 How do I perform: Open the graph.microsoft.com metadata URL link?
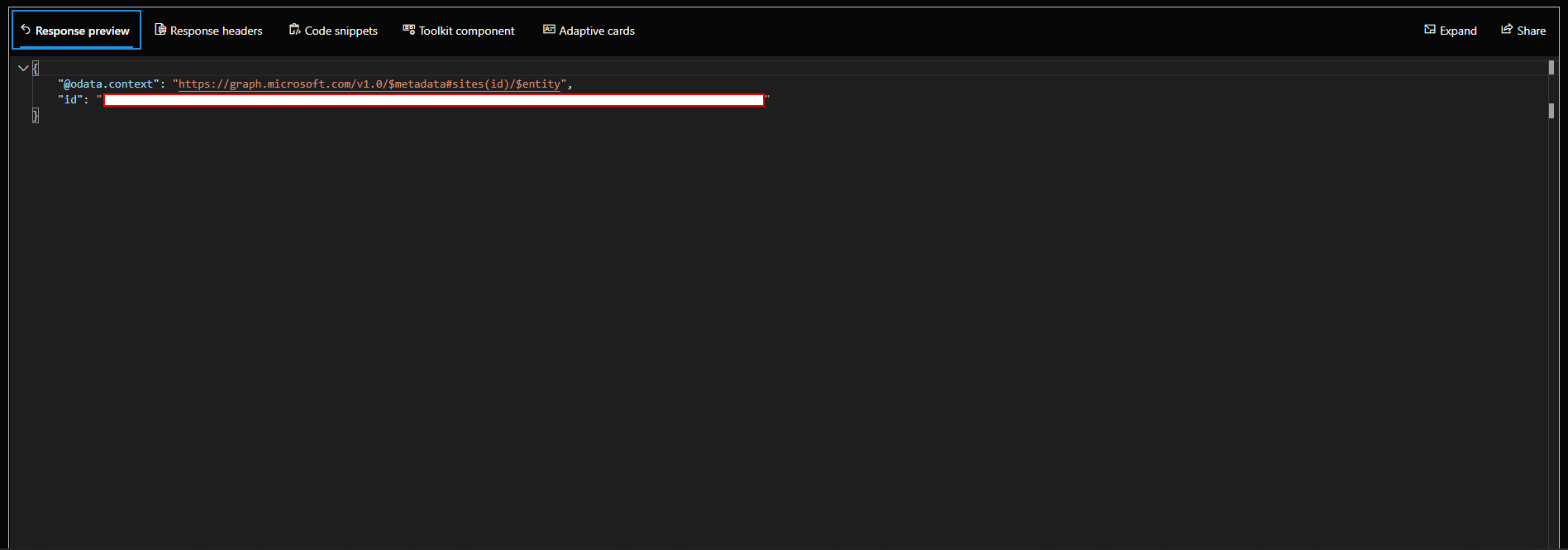click(369, 84)
